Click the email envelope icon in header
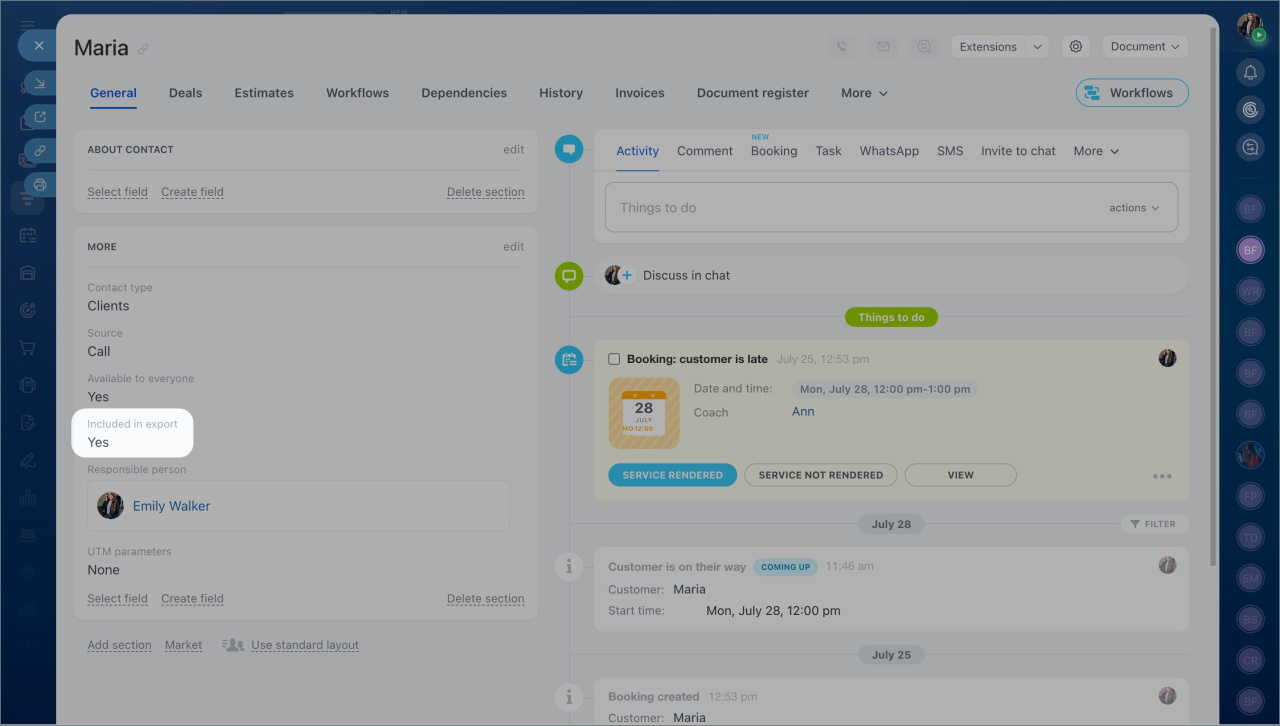Image resolution: width=1280 pixels, height=726 pixels. [x=883, y=47]
